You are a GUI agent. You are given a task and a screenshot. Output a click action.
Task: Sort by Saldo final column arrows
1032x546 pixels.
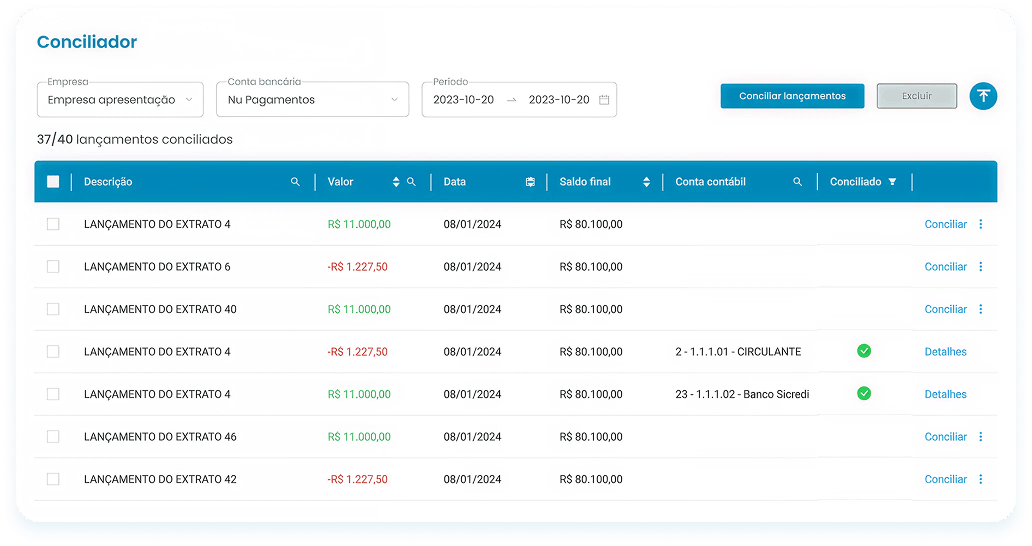646,182
